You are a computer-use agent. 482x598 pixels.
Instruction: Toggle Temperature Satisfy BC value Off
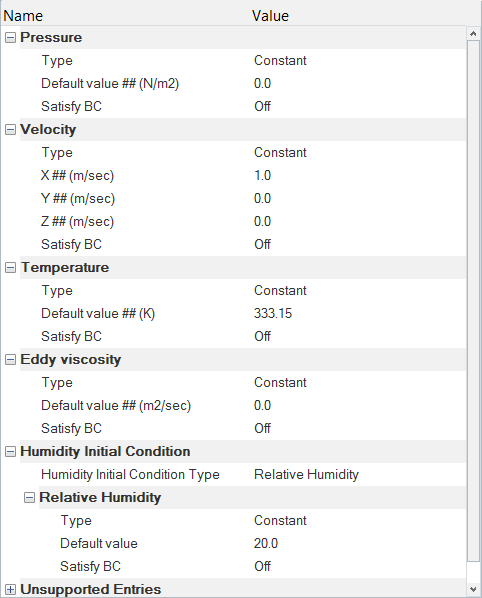point(262,336)
